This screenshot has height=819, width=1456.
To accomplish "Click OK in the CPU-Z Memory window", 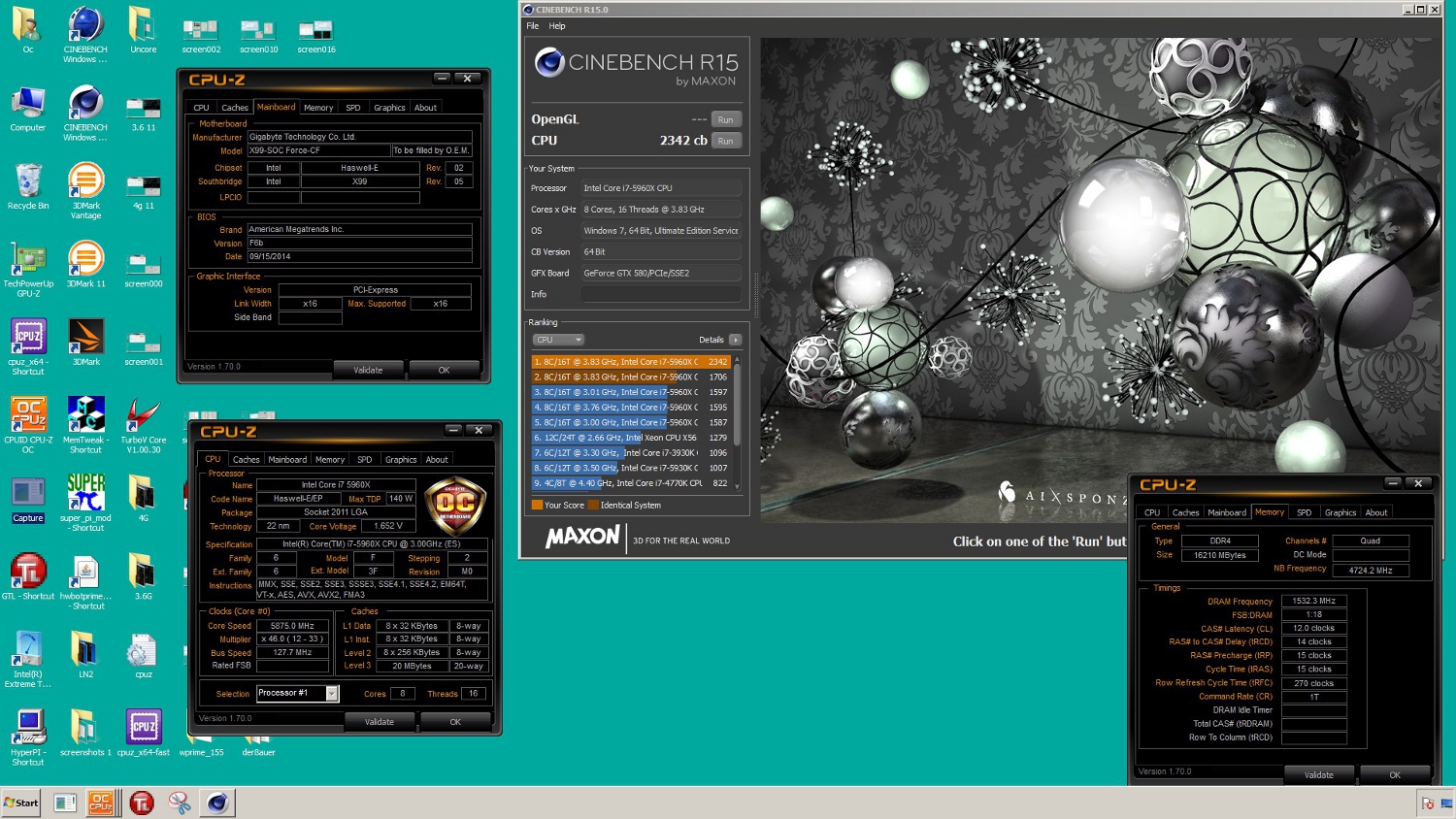I will click(1395, 775).
